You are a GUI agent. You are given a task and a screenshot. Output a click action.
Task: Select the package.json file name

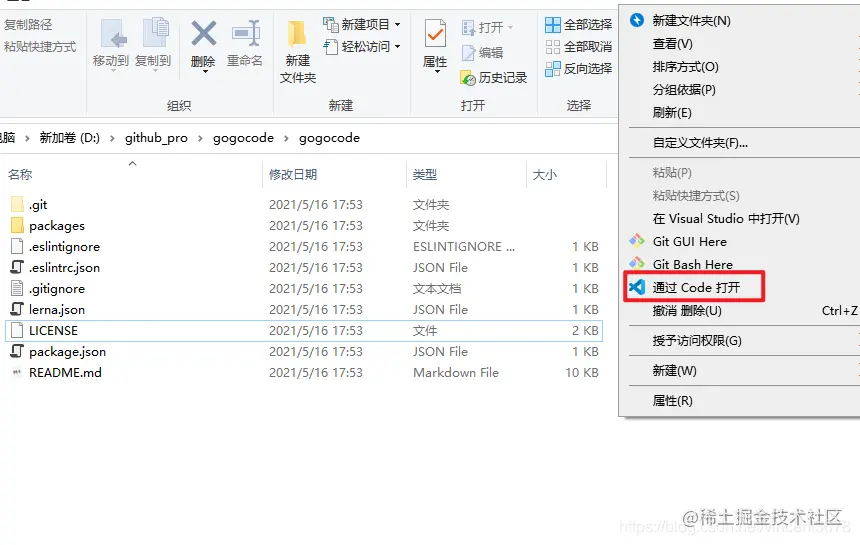point(67,352)
